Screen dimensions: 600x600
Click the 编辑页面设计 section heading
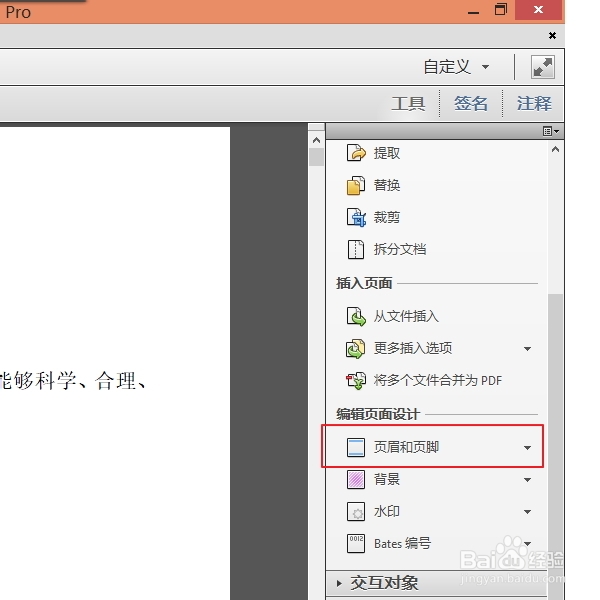click(x=378, y=414)
